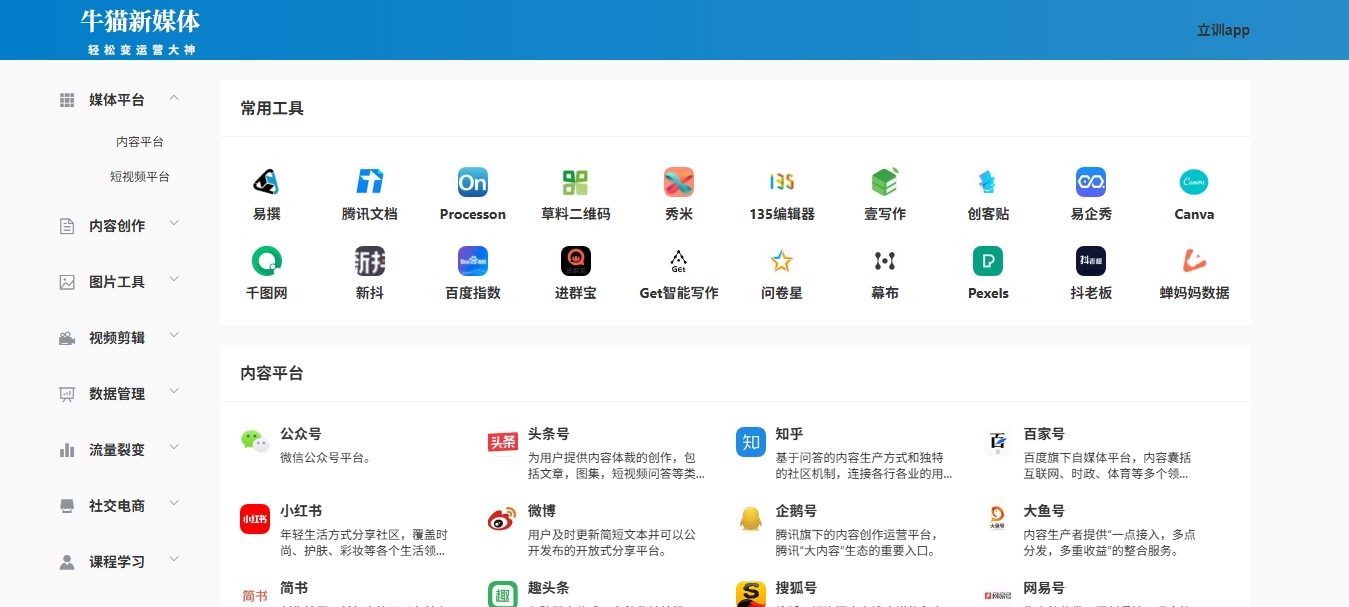Click the 微博 logo icon

(x=503, y=519)
